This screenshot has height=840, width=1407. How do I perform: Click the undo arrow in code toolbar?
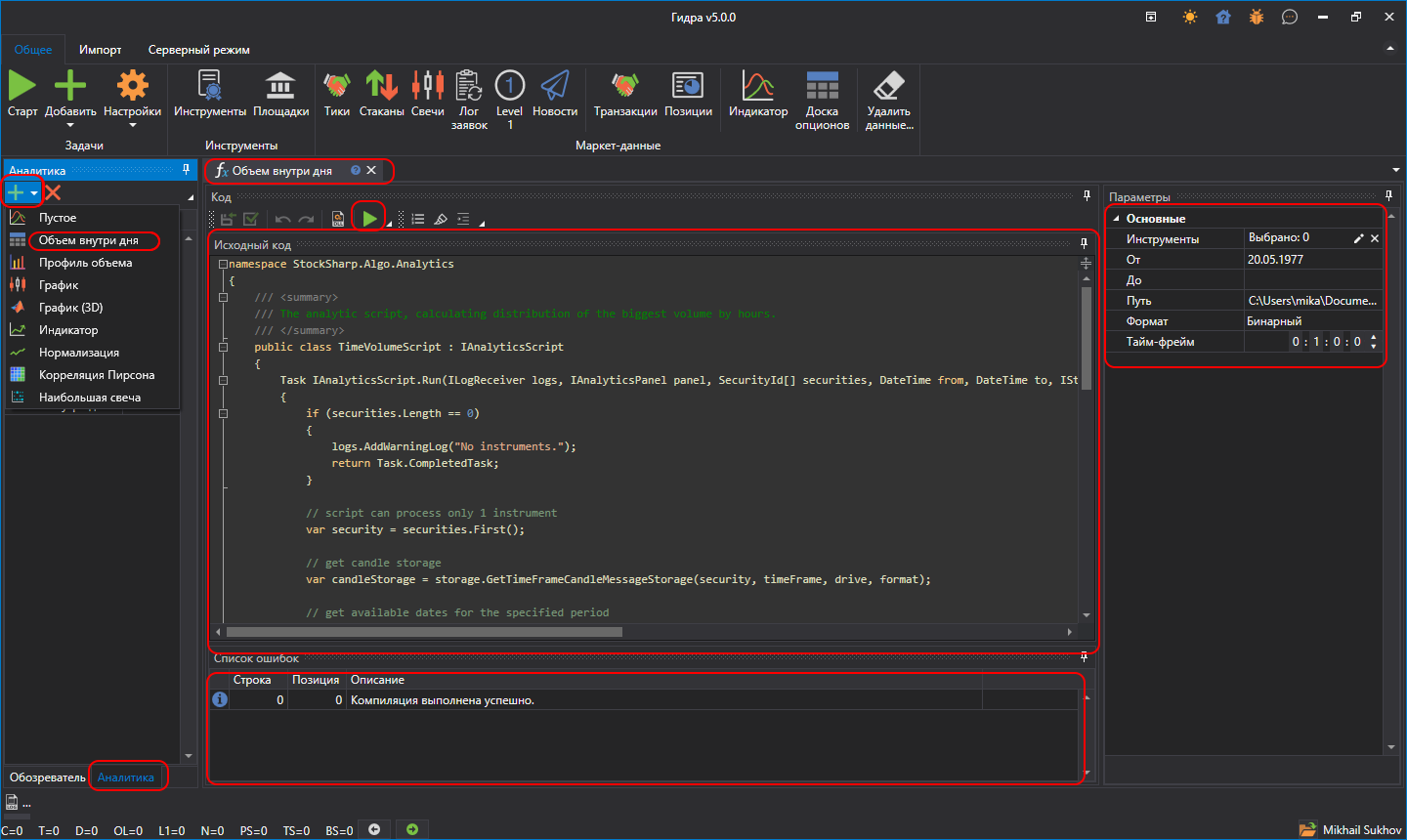(x=283, y=220)
